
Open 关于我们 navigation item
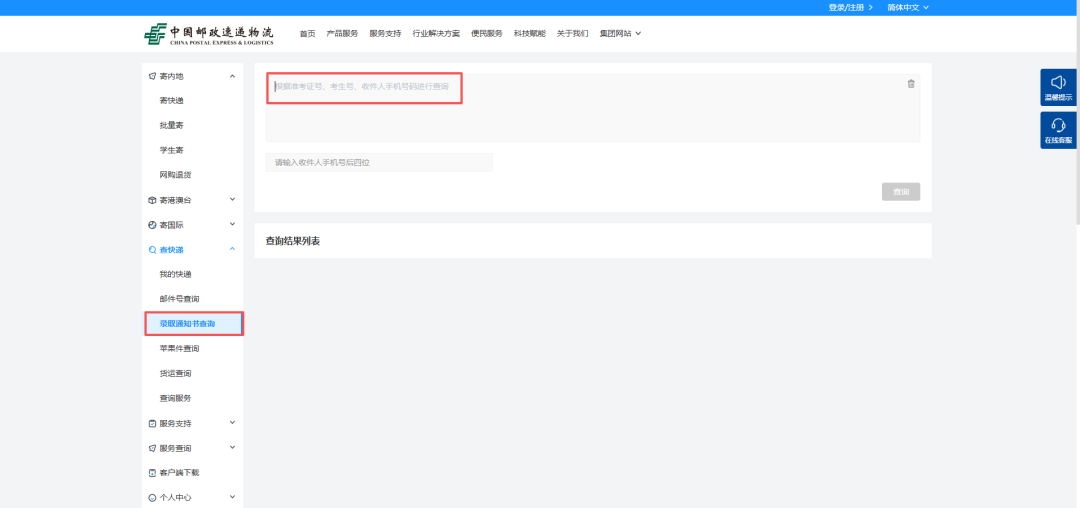(572, 34)
